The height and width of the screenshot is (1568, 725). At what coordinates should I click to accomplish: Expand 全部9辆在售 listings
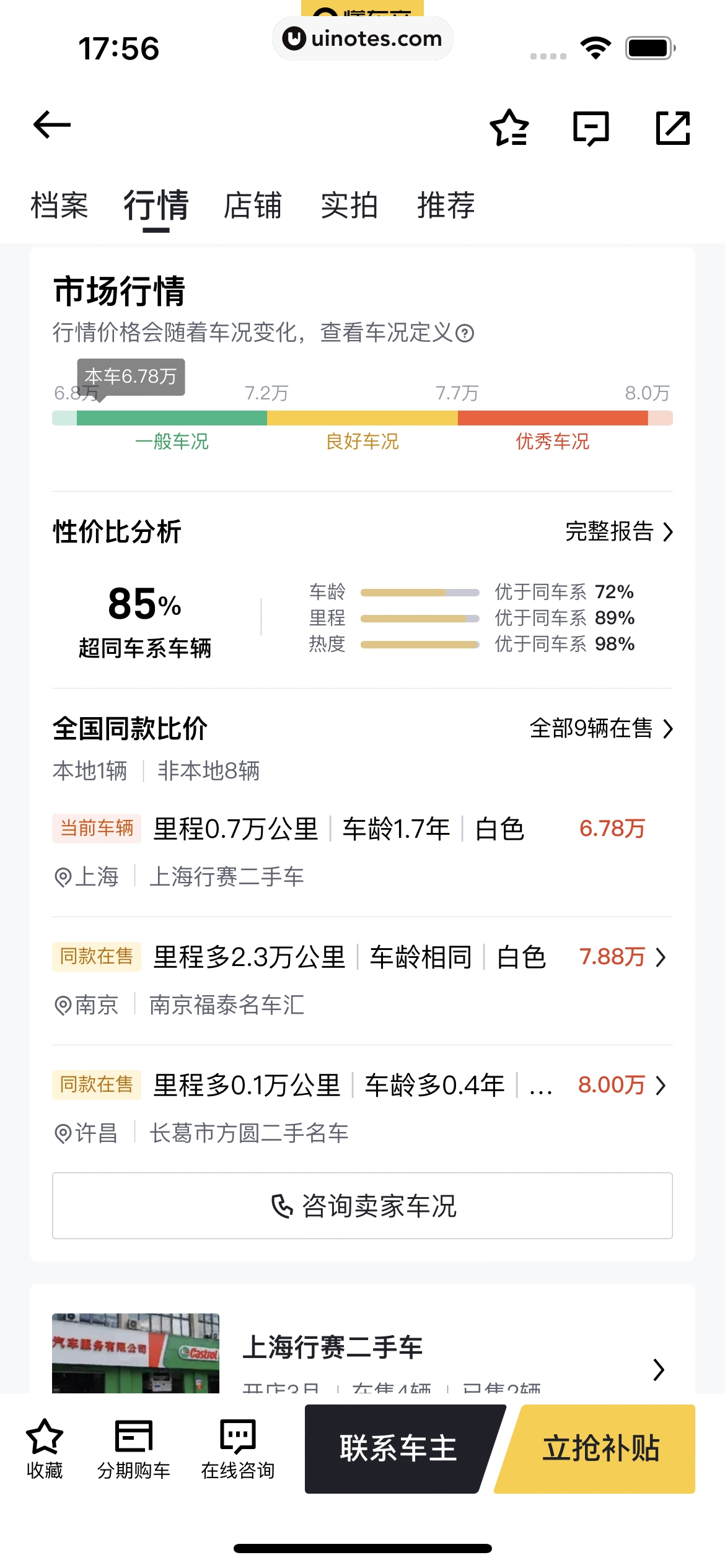(600, 729)
